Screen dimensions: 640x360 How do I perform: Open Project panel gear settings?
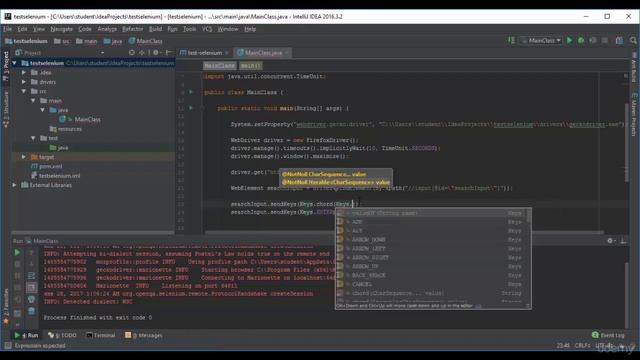(156, 53)
